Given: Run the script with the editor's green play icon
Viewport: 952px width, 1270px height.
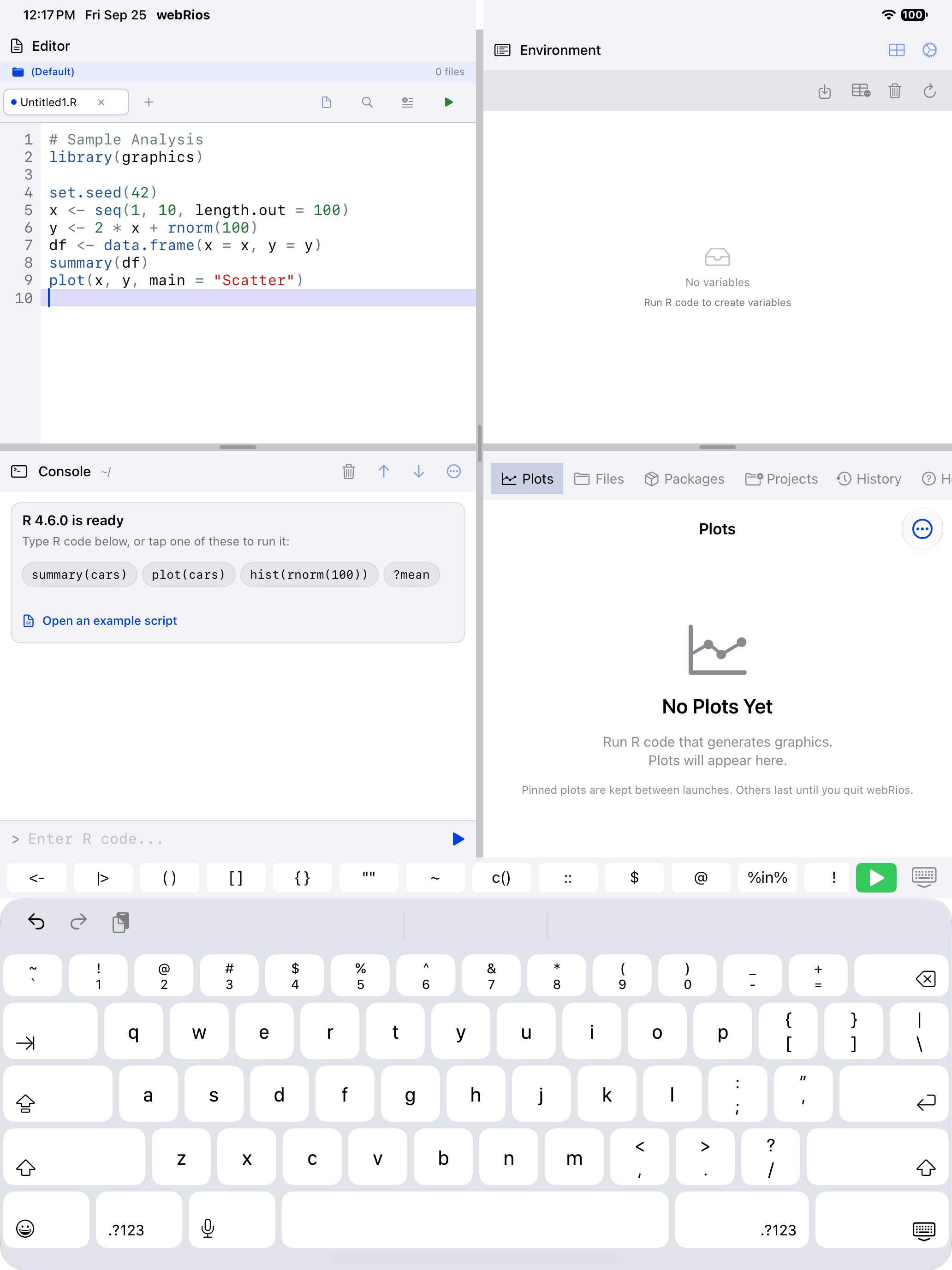Looking at the screenshot, I should click(x=449, y=102).
